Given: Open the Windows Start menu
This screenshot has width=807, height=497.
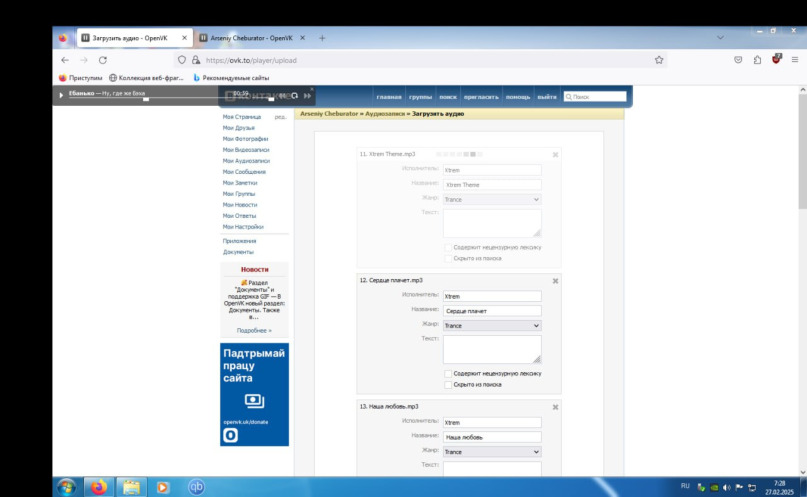Looking at the screenshot, I should click(x=66, y=487).
